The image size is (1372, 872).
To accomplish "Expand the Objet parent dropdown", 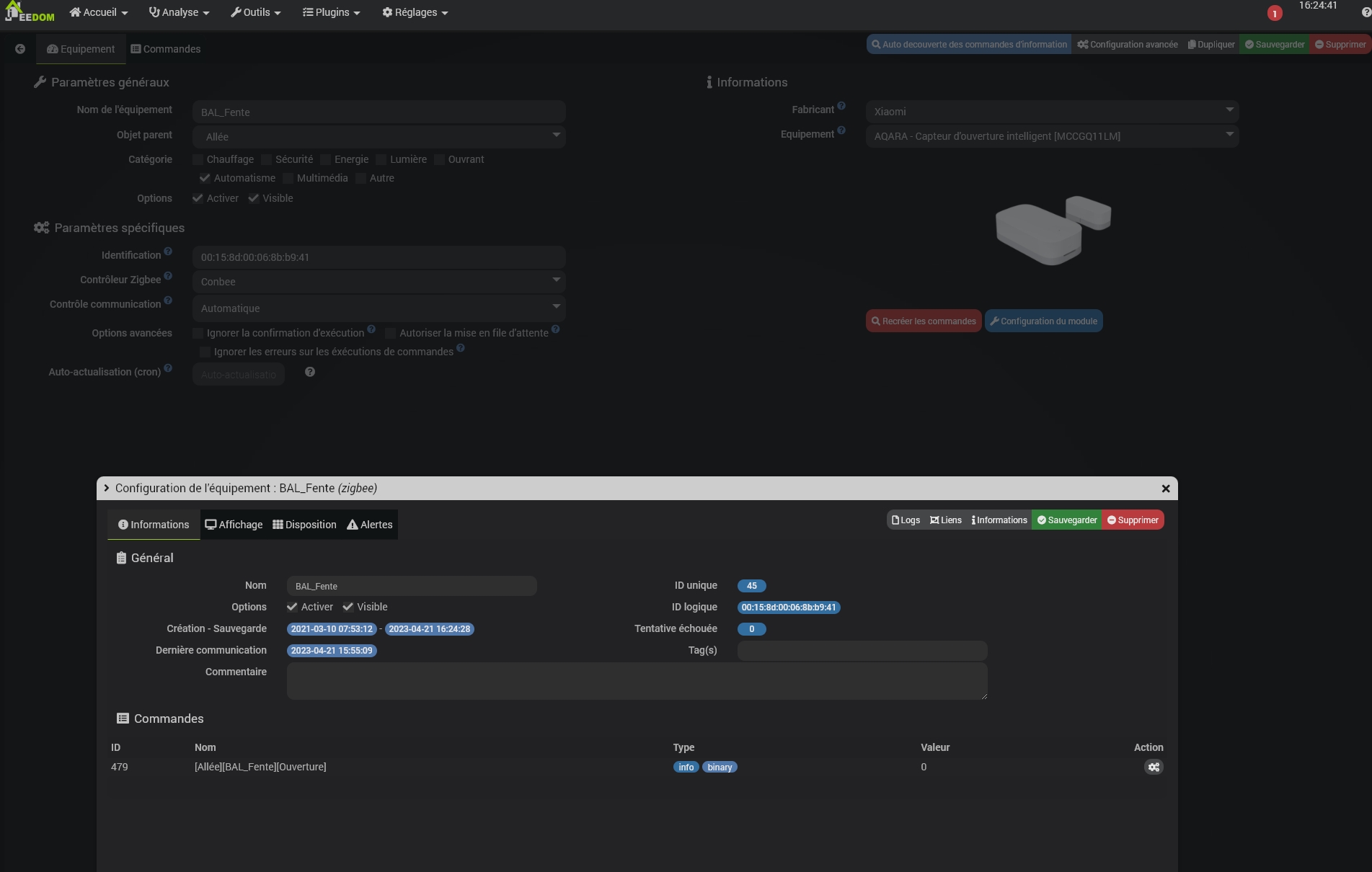I will 379,136.
